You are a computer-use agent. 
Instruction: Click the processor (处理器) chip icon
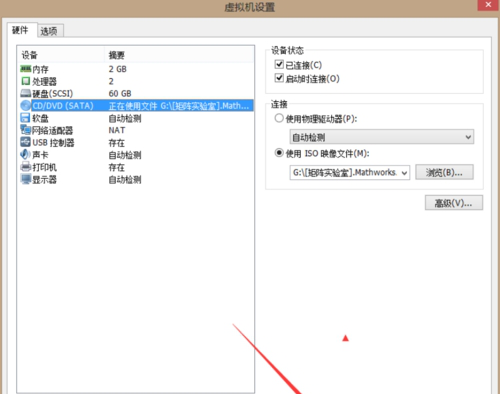(x=26, y=81)
